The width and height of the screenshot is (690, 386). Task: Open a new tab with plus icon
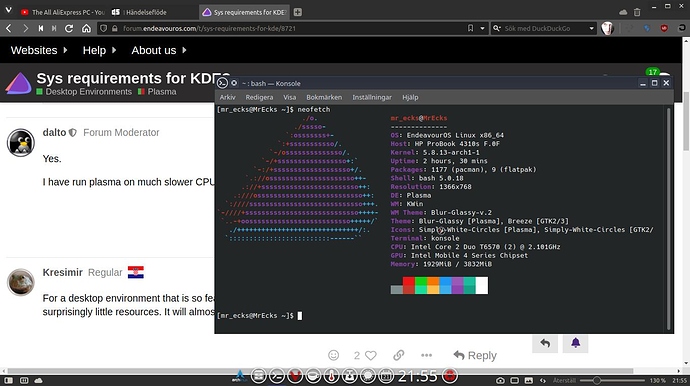298,12
